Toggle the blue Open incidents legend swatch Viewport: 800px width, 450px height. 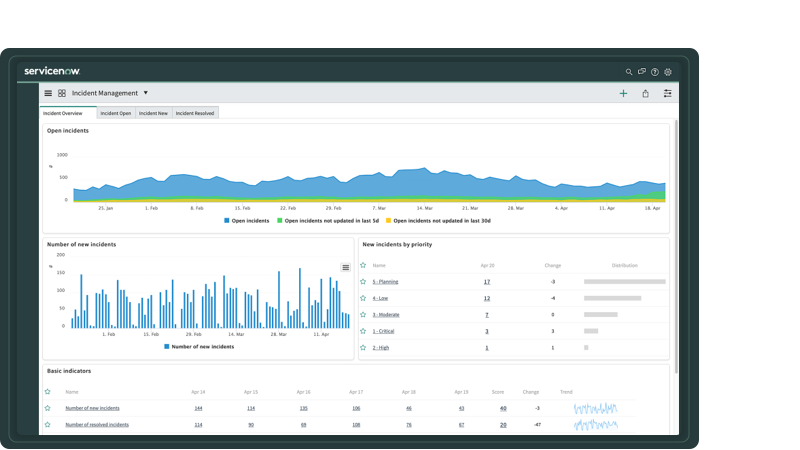click(x=227, y=220)
